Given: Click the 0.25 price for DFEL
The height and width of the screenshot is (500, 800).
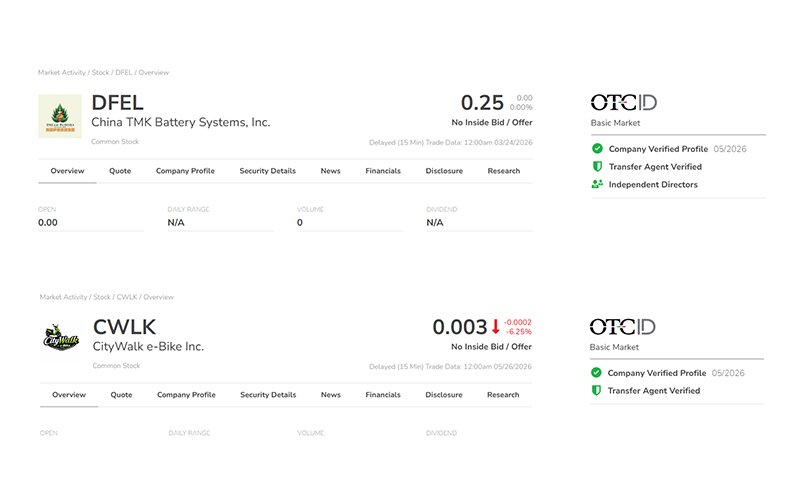Looking at the screenshot, I should pyautogui.click(x=482, y=103).
